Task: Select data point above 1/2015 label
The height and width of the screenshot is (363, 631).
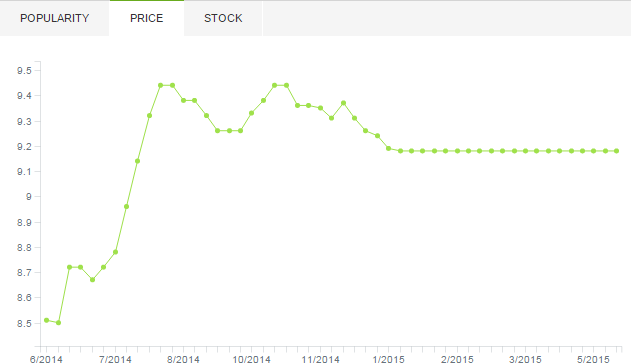Action: pyautogui.click(x=389, y=148)
